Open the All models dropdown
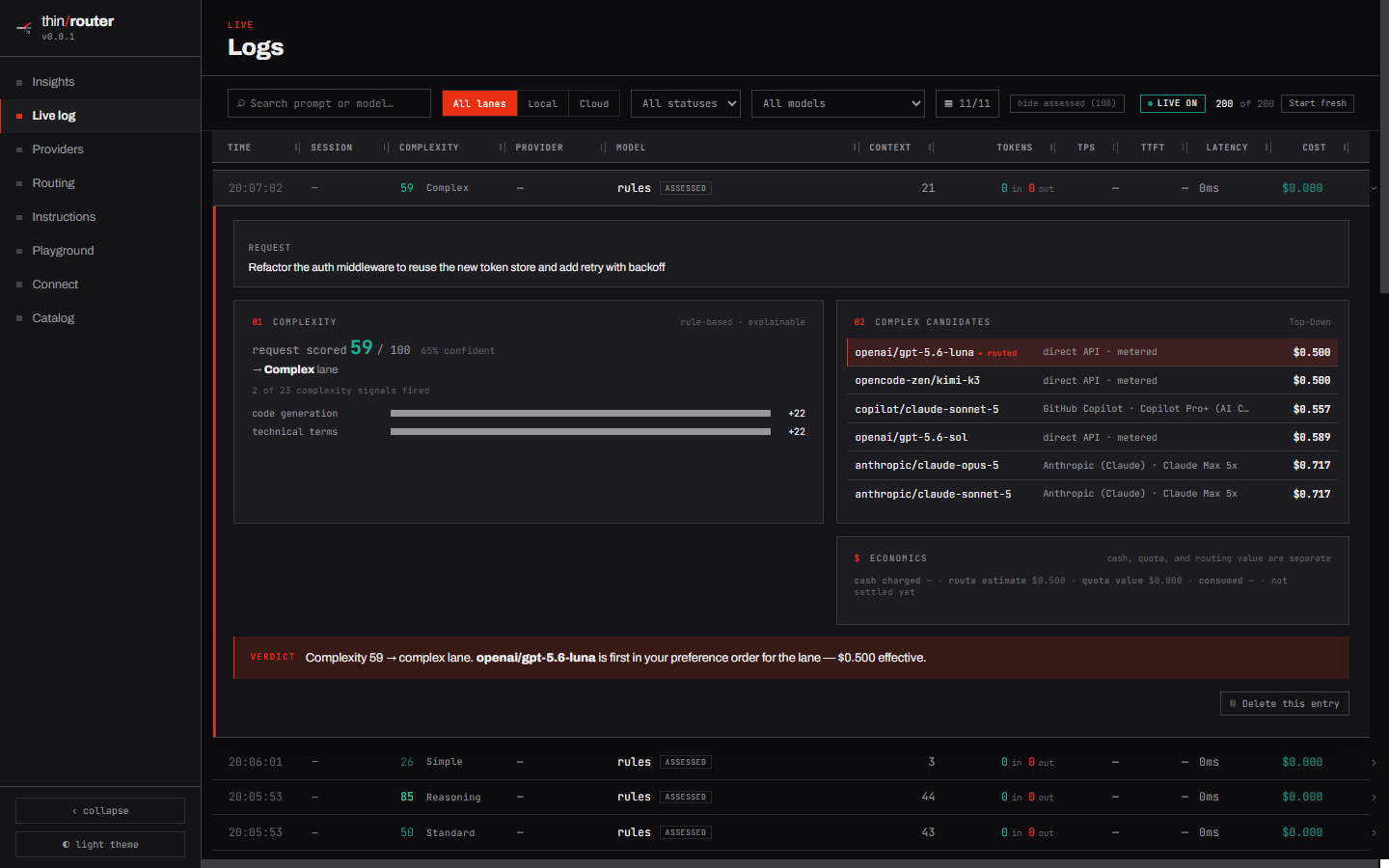This screenshot has width=1389, height=868. [x=837, y=103]
